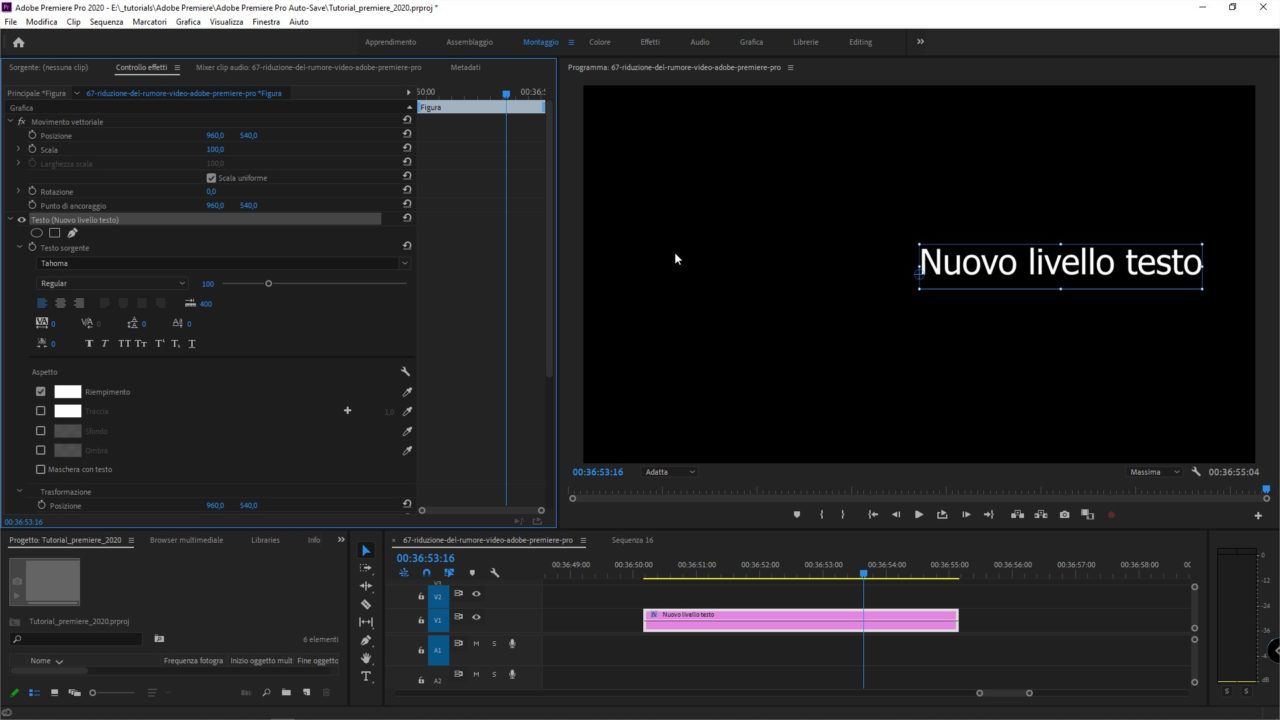Uncheck the Scala uniforme checkbox
The height and width of the screenshot is (720, 1280).
coord(211,177)
